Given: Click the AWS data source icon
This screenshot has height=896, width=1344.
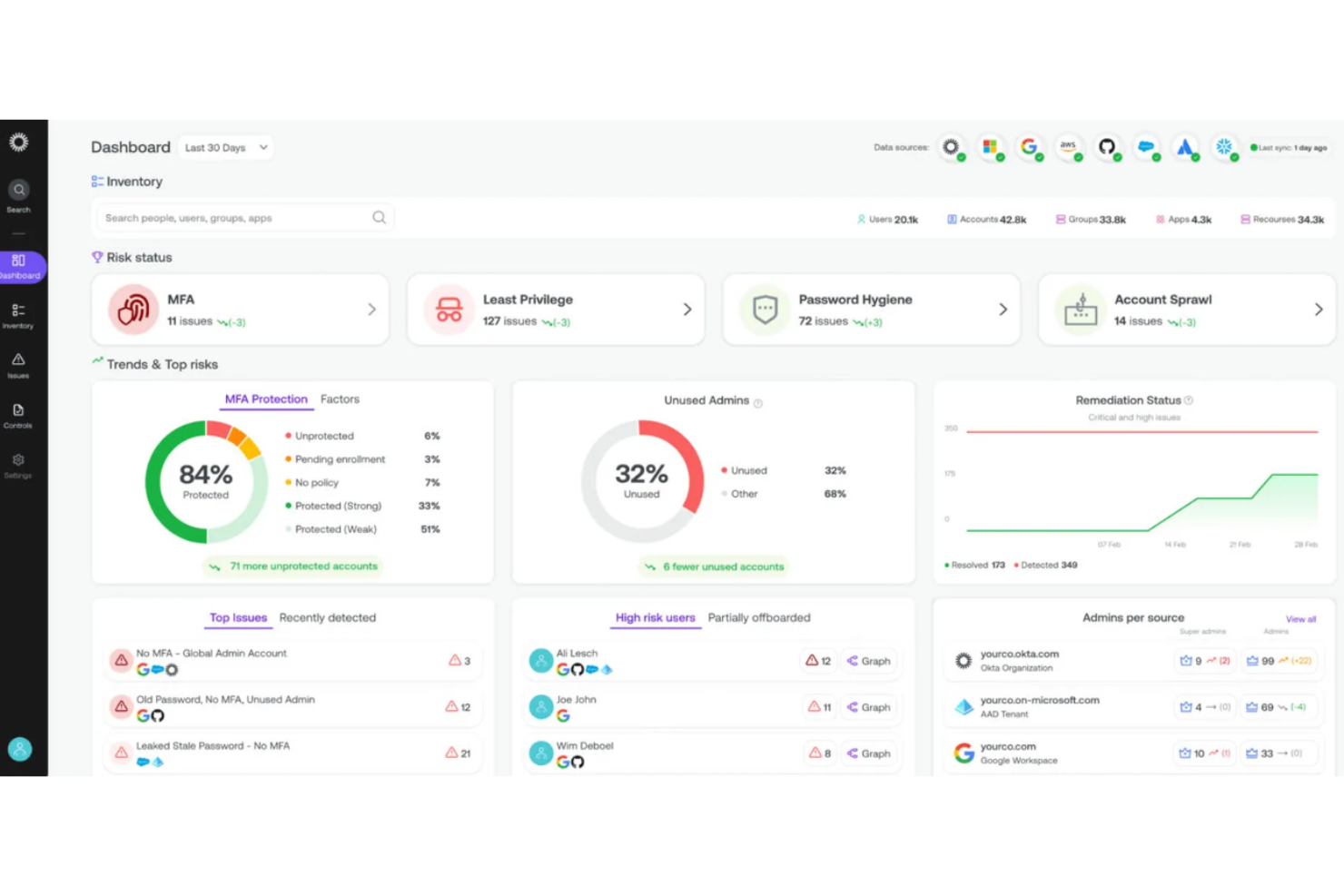Looking at the screenshot, I should click(1069, 147).
